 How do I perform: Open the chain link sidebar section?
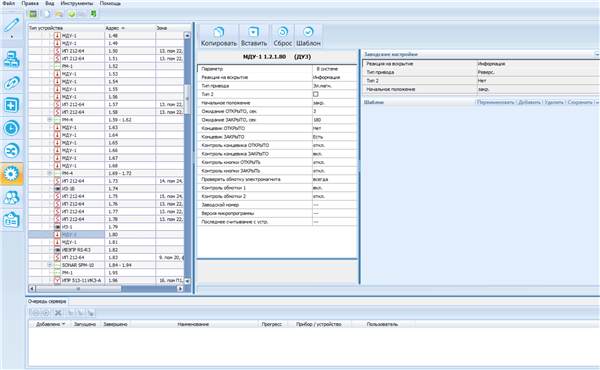point(11,82)
